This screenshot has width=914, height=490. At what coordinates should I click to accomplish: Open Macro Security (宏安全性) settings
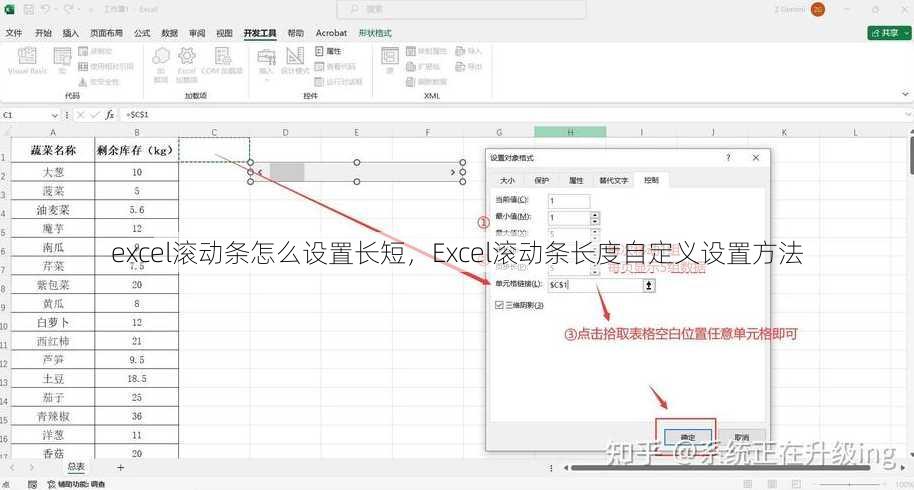[99, 82]
